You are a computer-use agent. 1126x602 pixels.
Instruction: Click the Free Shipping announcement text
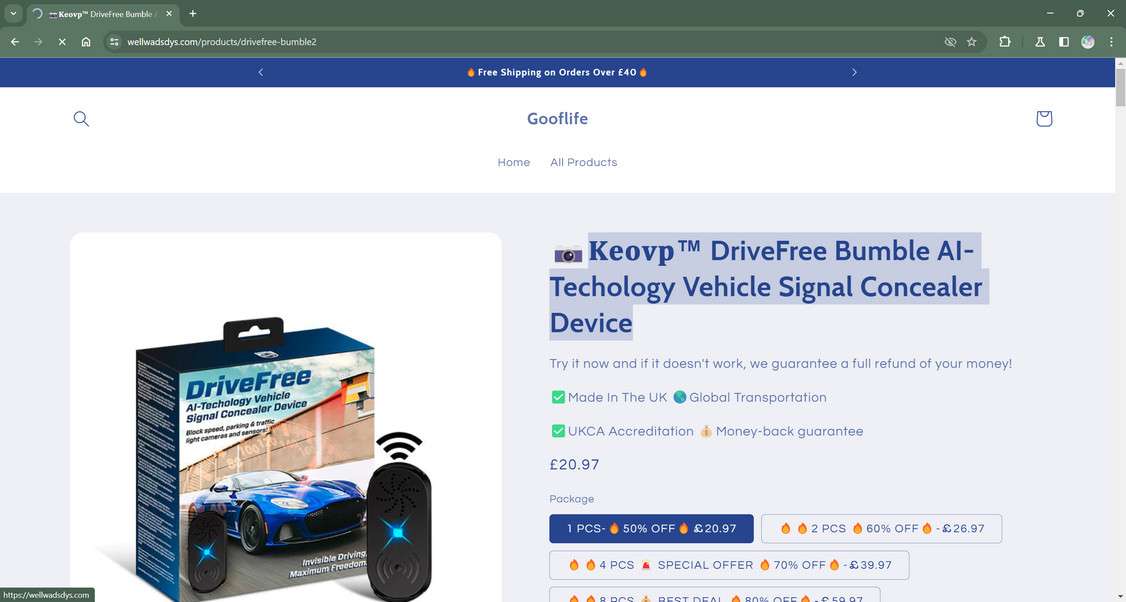(557, 72)
